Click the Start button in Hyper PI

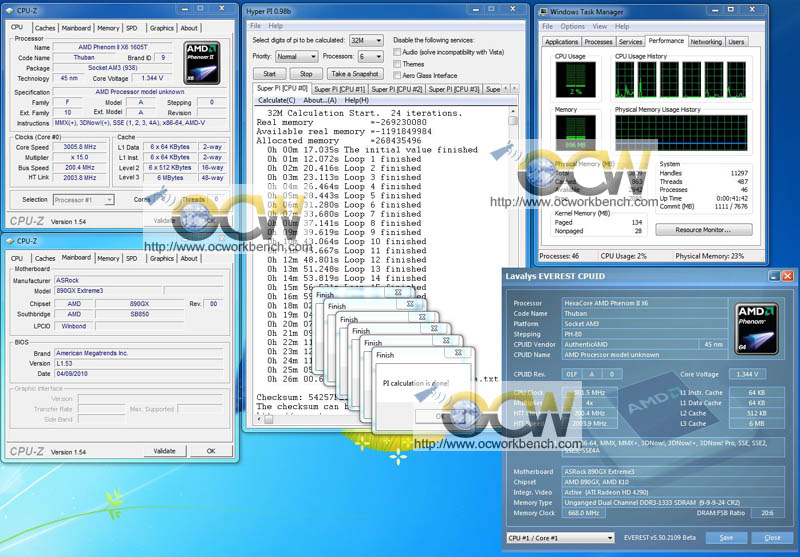(269, 74)
